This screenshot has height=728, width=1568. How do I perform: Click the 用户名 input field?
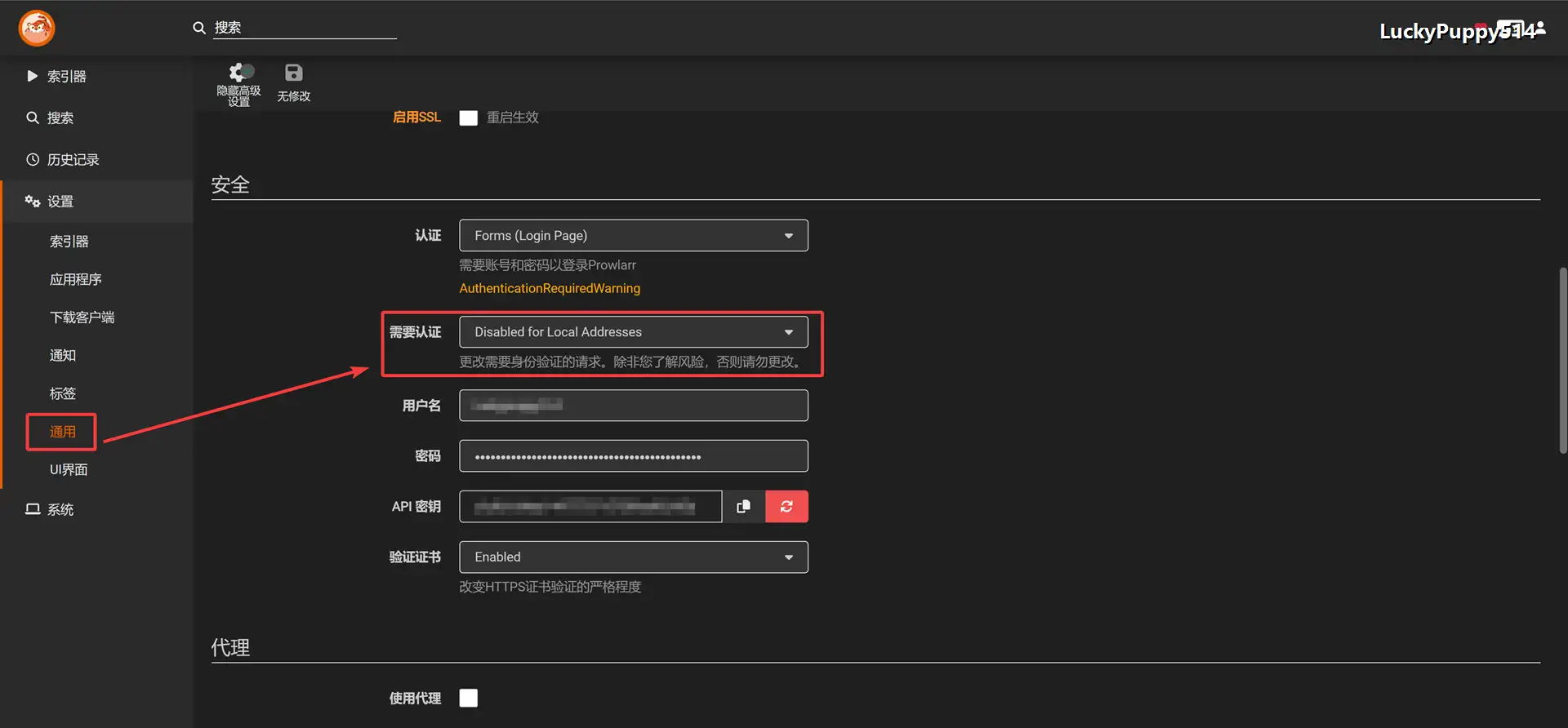pyautogui.click(x=634, y=406)
